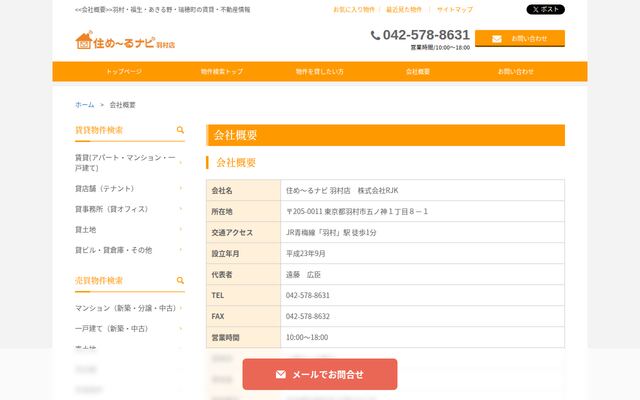Click envelope icon in メールでお問合せ button
This screenshot has height=400, width=640.
[x=280, y=374]
